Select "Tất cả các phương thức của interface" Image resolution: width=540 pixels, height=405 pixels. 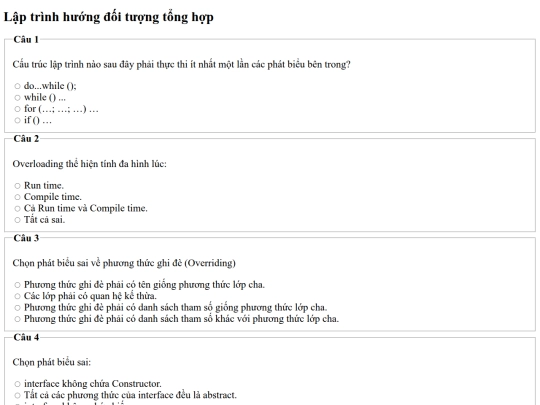pyautogui.click(x=18, y=395)
